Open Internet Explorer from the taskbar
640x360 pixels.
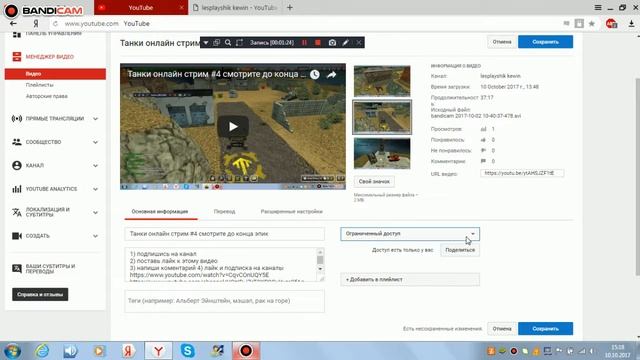coord(42,351)
